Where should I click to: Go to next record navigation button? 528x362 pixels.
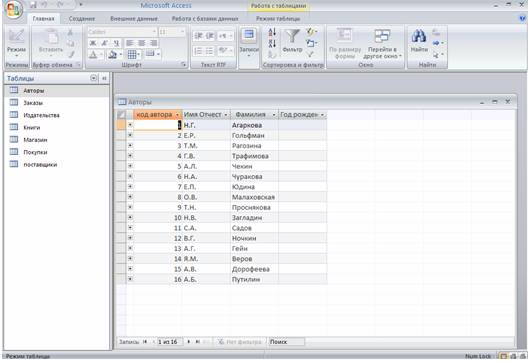tap(189, 341)
